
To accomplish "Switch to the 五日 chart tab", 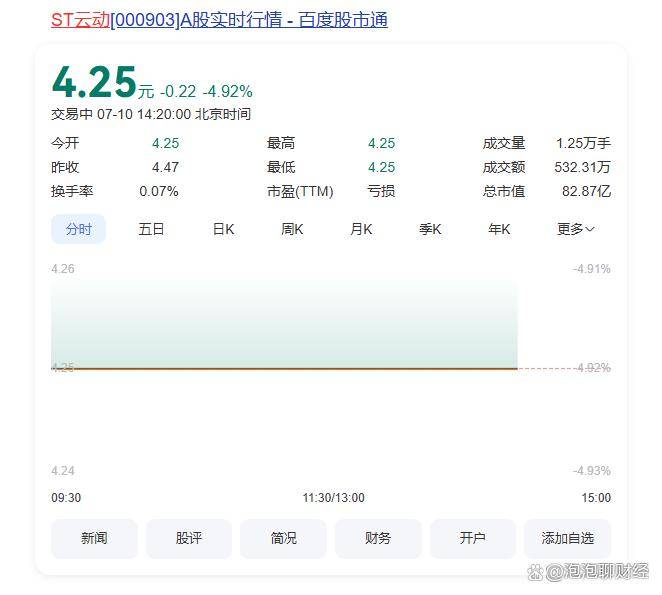I will coord(151,229).
